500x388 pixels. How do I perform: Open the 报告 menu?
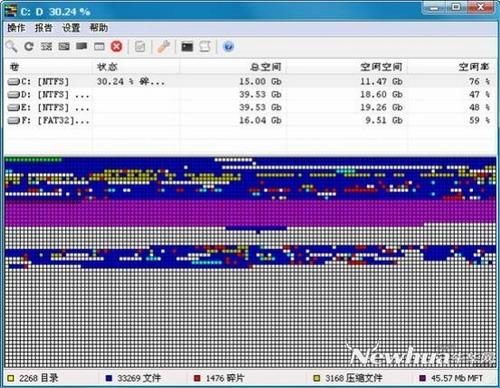(x=44, y=28)
